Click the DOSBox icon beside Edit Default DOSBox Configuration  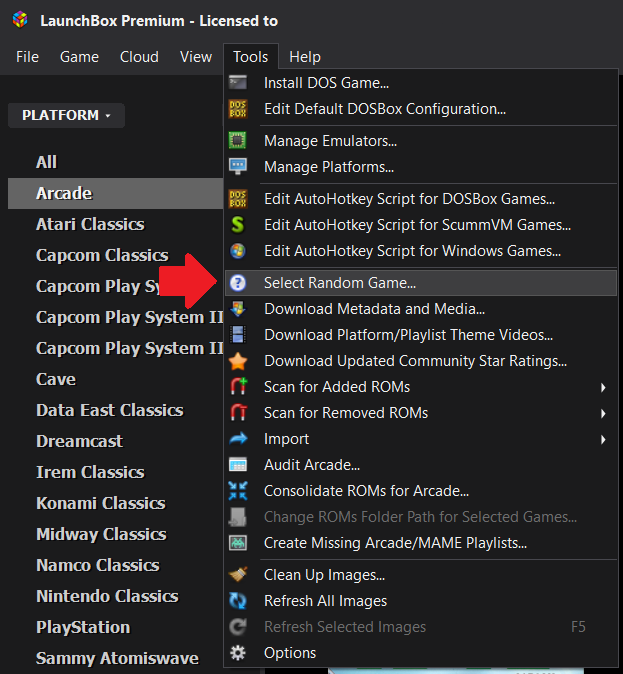tap(238, 109)
